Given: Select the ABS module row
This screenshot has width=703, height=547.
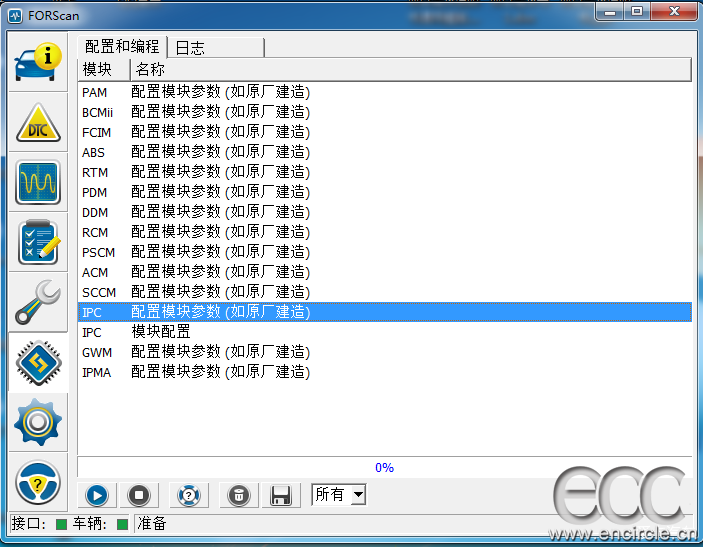Looking at the screenshot, I should (x=385, y=152).
